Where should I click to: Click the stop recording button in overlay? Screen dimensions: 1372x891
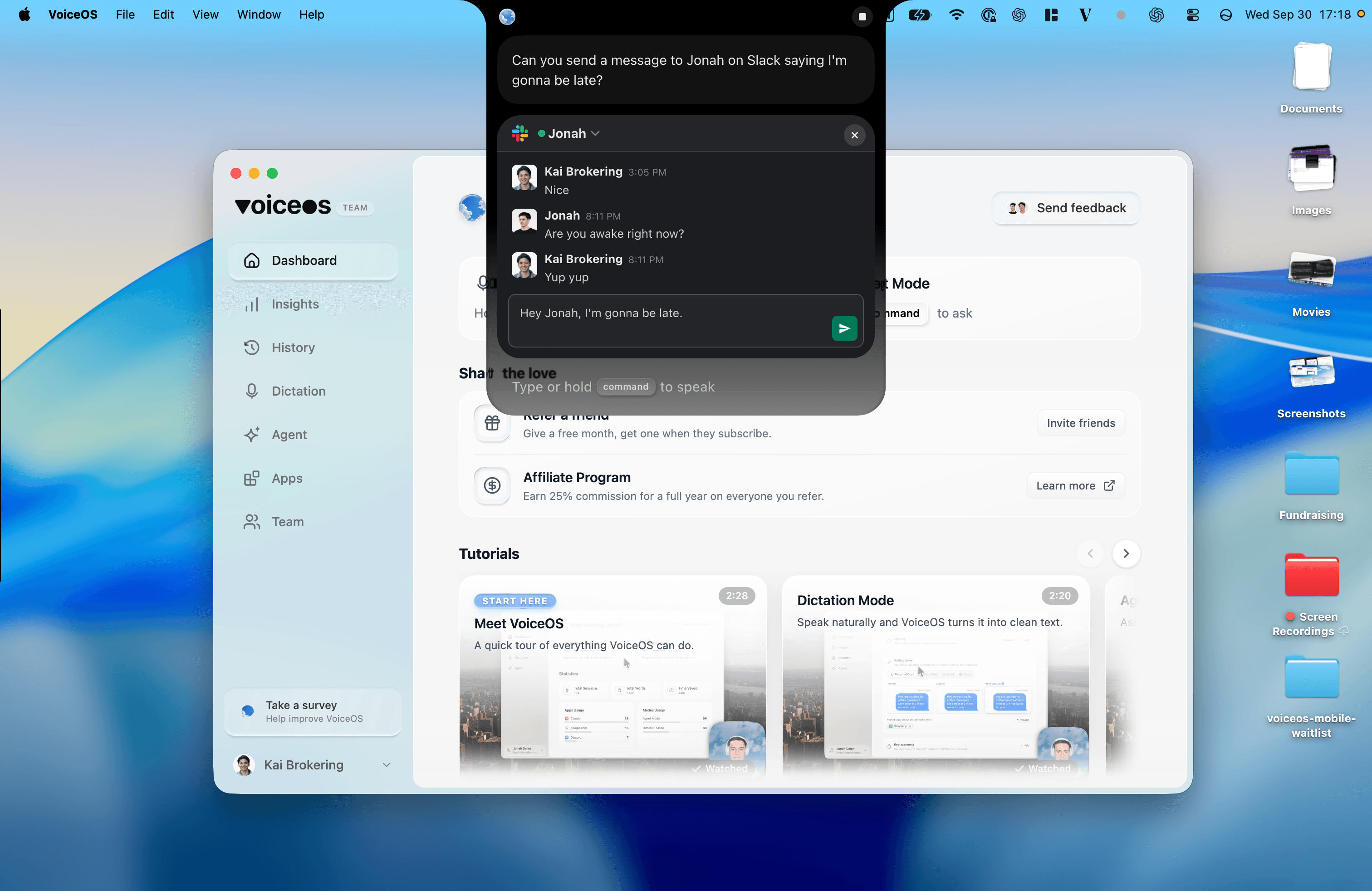862,16
